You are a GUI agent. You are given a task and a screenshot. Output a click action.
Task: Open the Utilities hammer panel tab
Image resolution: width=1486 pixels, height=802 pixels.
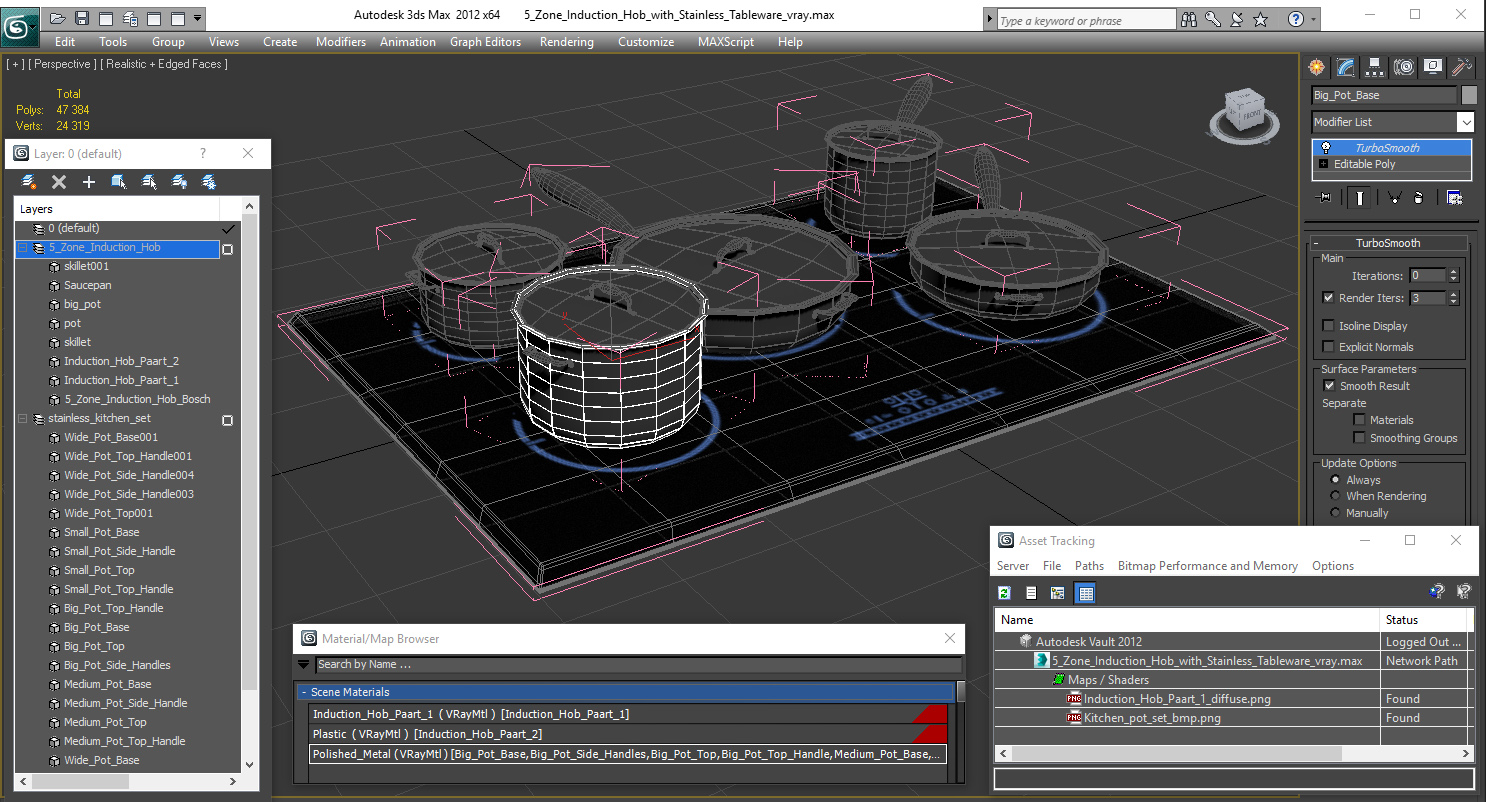pyautogui.click(x=1462, y=67)
